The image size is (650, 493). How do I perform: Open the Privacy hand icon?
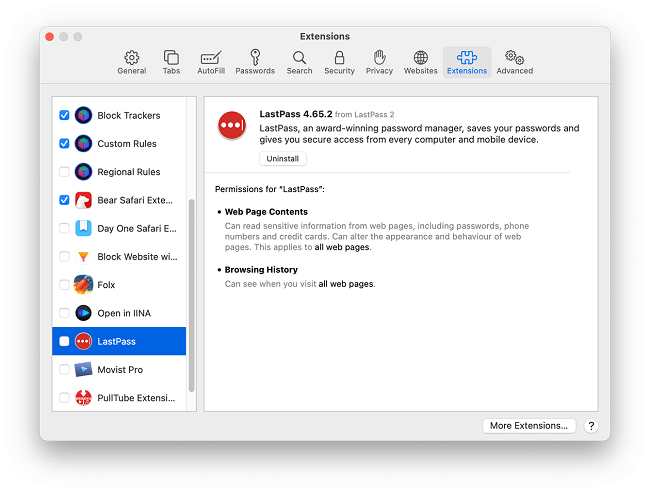[x=379, y=57]
